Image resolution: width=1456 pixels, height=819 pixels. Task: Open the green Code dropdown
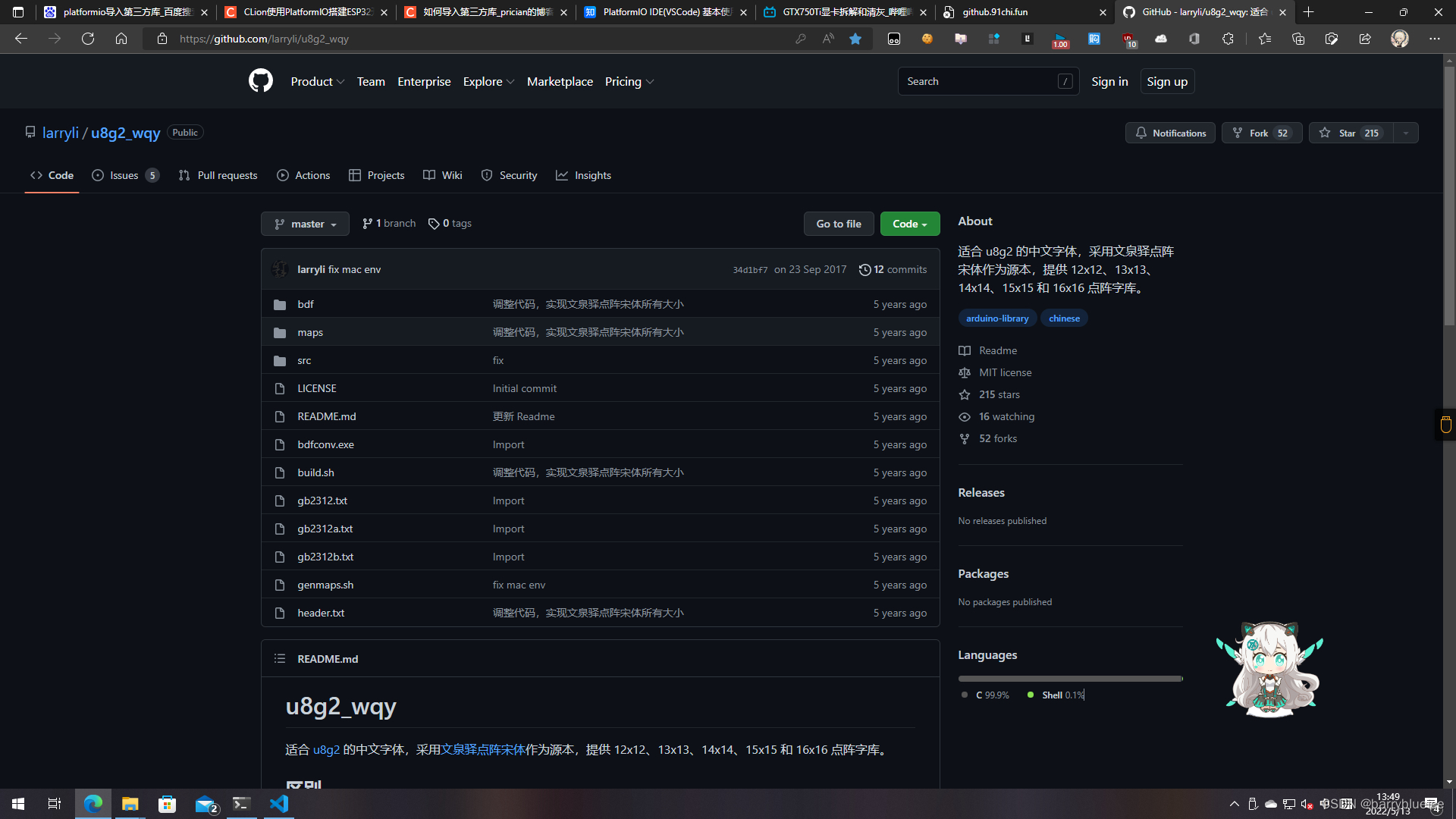coord(909,224)
